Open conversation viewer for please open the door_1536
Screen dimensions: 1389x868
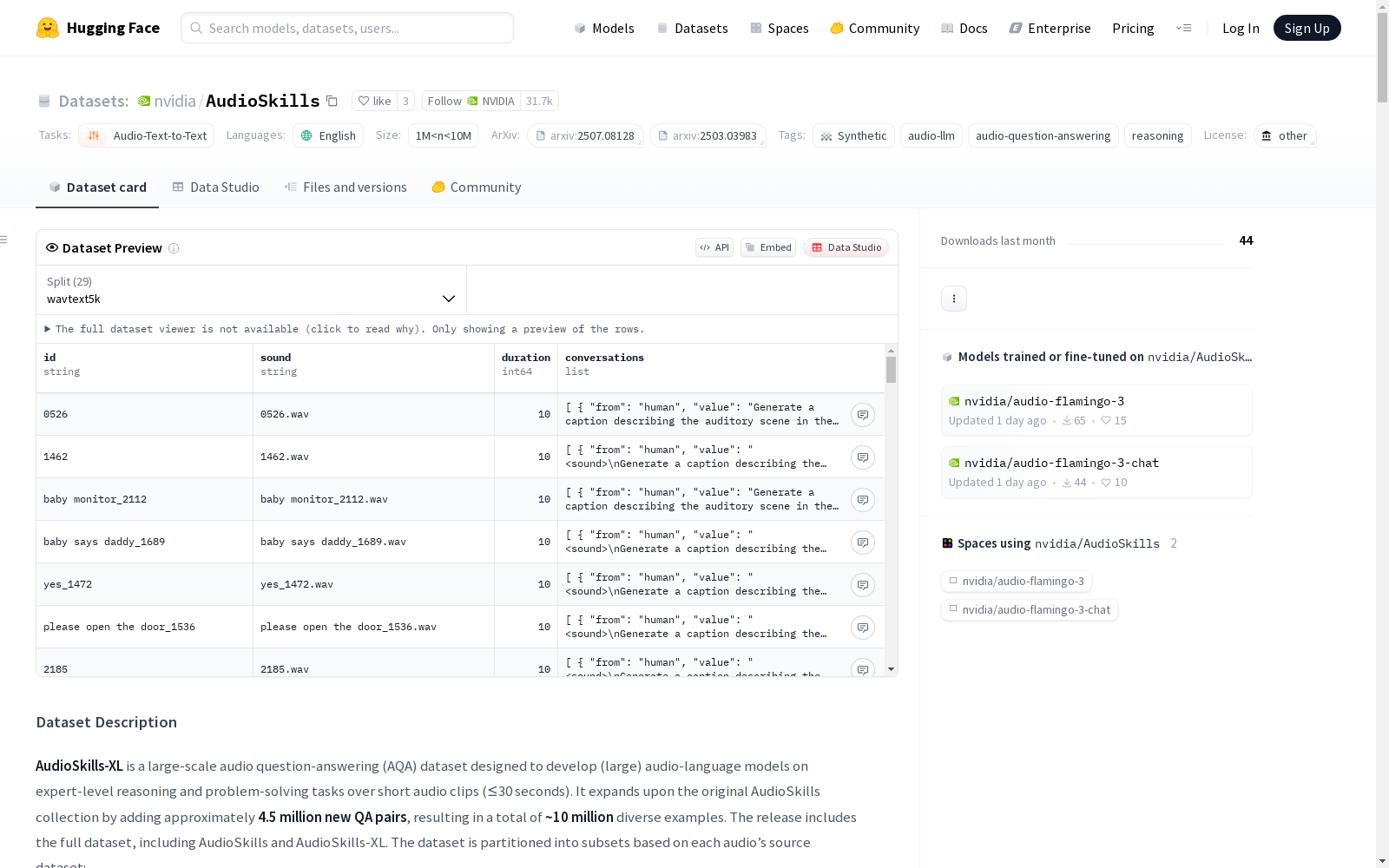click(x=862, y=628)
